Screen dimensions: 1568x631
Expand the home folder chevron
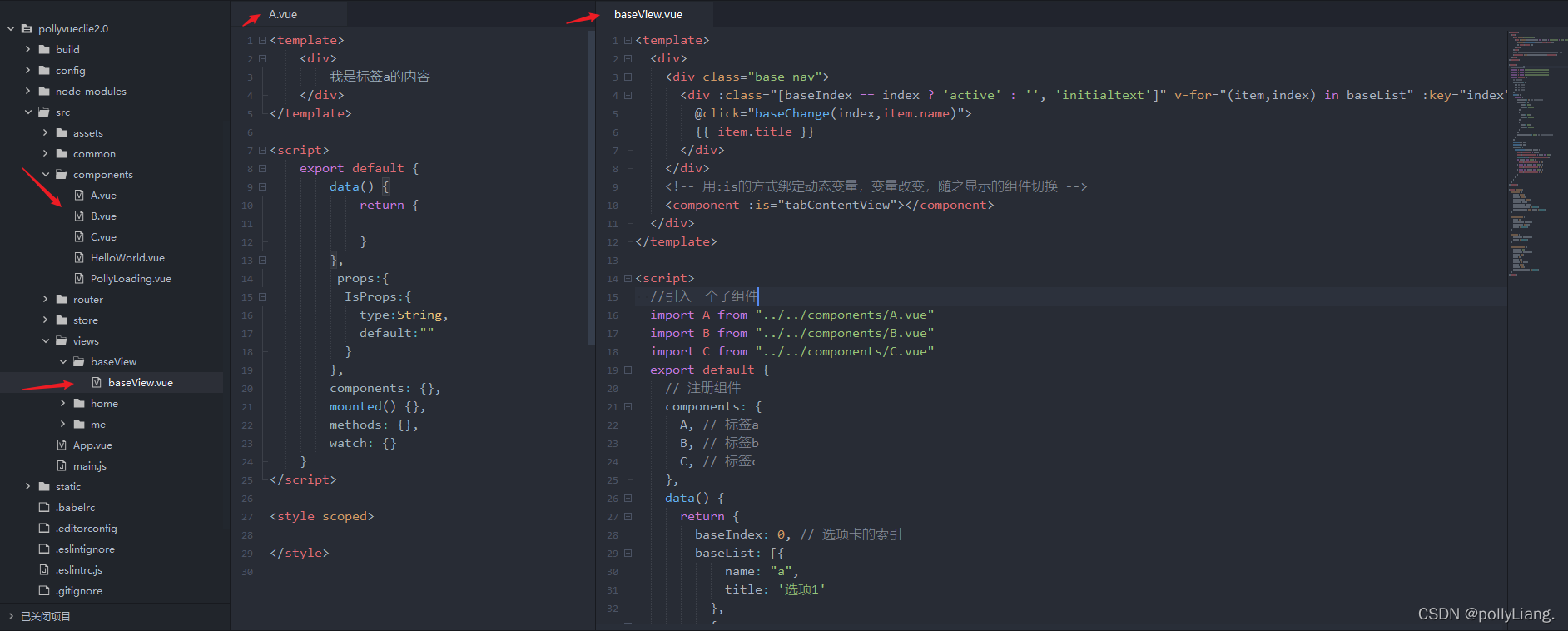pos(62,403)
